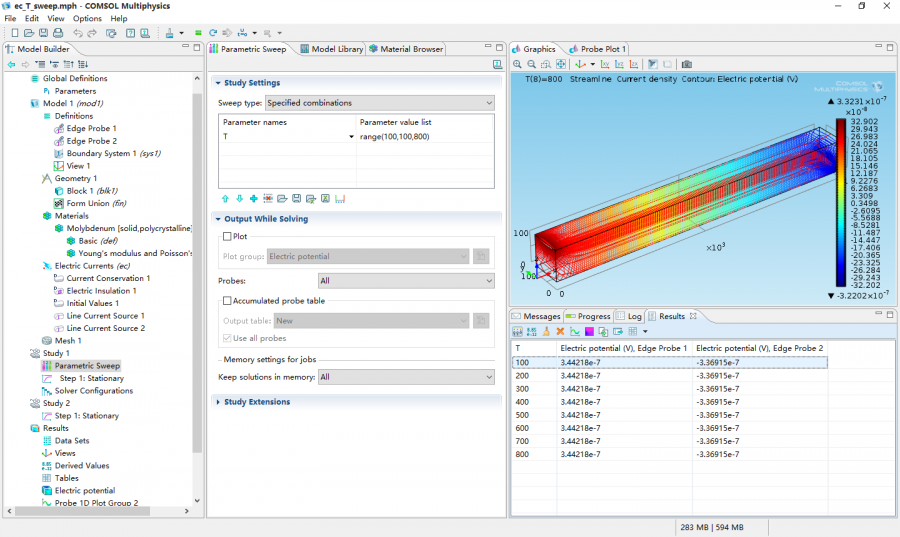
Task: Enable the Plot checkbox
Action: click(226, 237)
